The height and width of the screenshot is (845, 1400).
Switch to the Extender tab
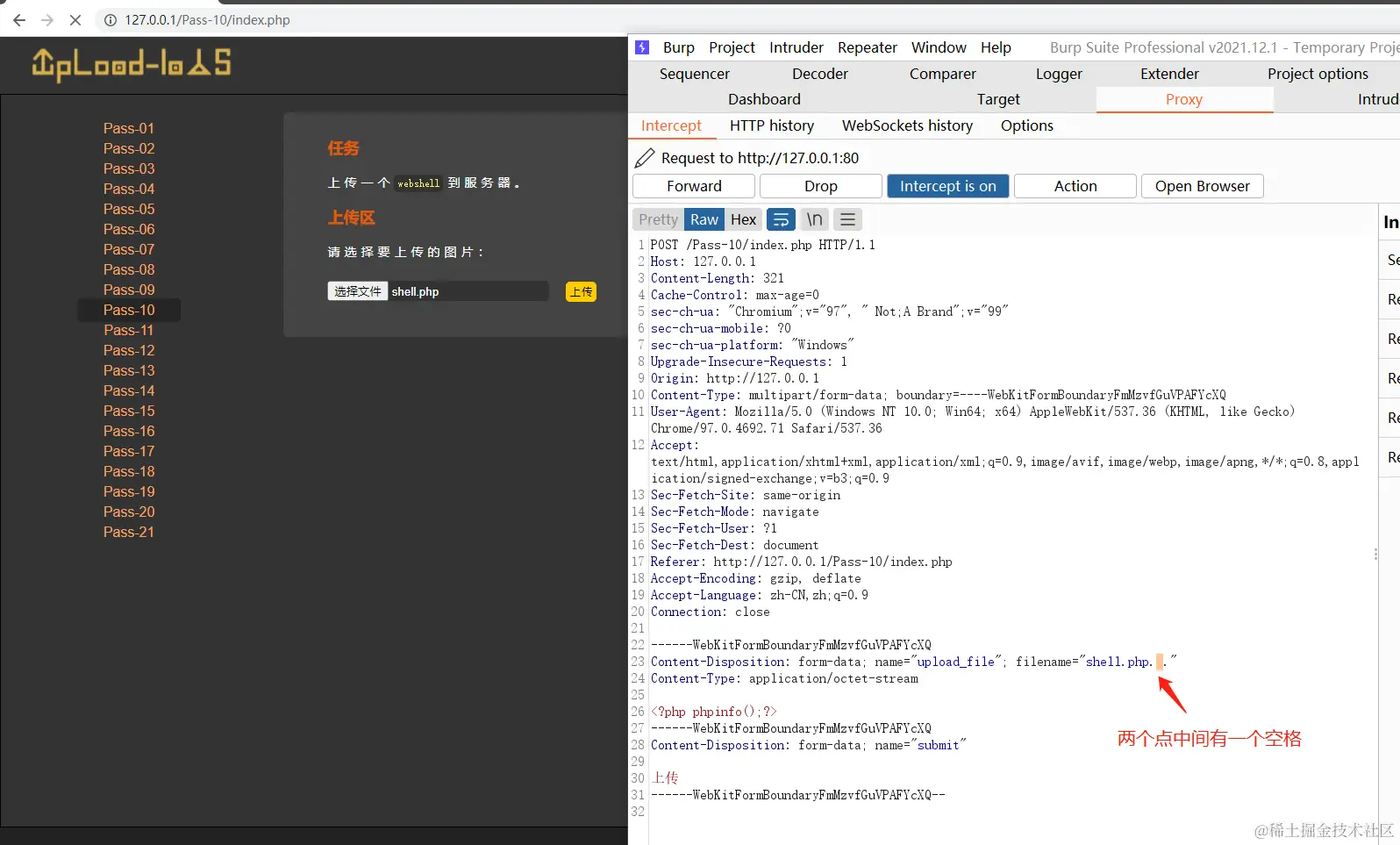coord(1169,74)
